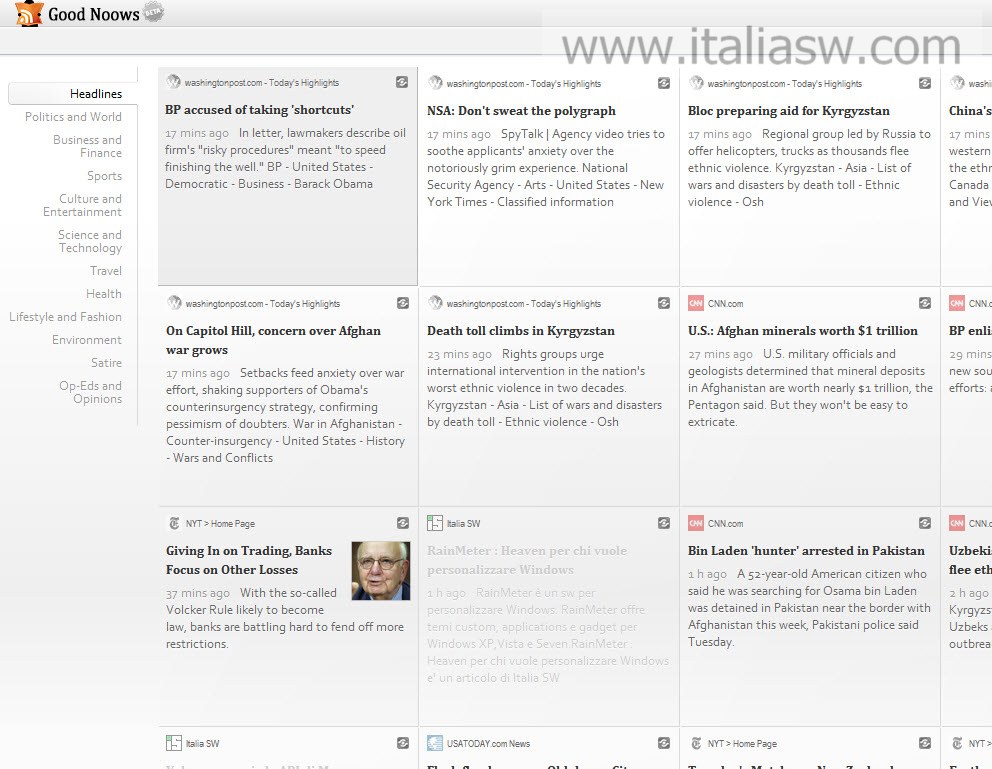Screen dimensions: 992x769
Task: Click the Good Noows logo icon
Action: (x=29, y=13)
